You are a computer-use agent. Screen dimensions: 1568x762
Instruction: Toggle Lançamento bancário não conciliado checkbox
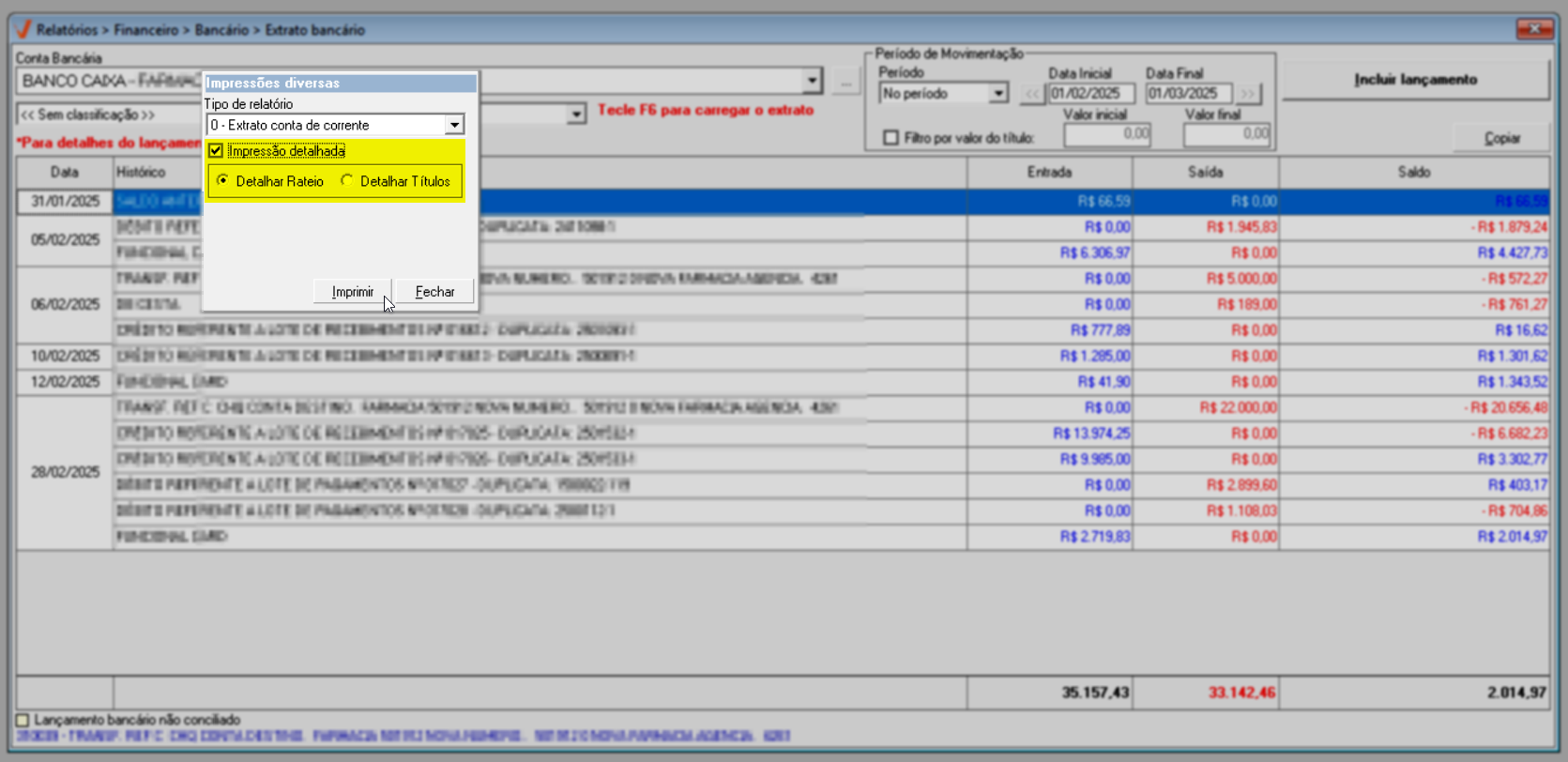(x=23, y=720)
